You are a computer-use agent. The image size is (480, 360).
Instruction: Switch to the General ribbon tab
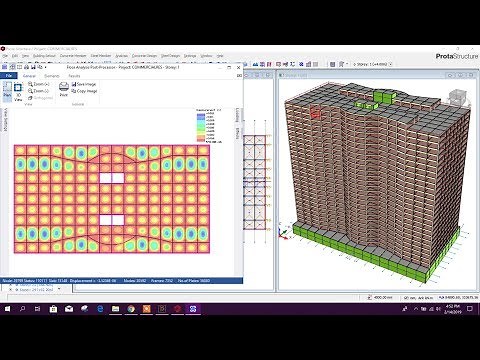pyautogui.click(x=29, y=76)
